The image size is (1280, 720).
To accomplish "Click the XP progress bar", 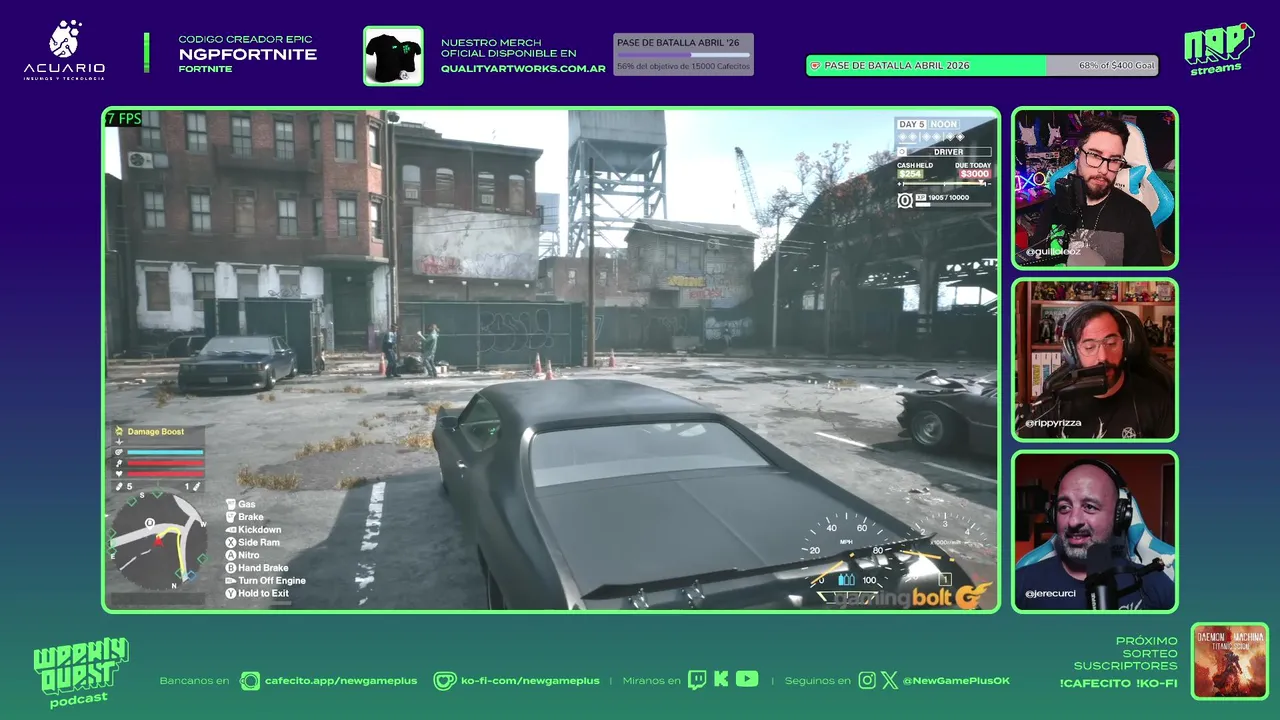I will click(x=953, y=204).
